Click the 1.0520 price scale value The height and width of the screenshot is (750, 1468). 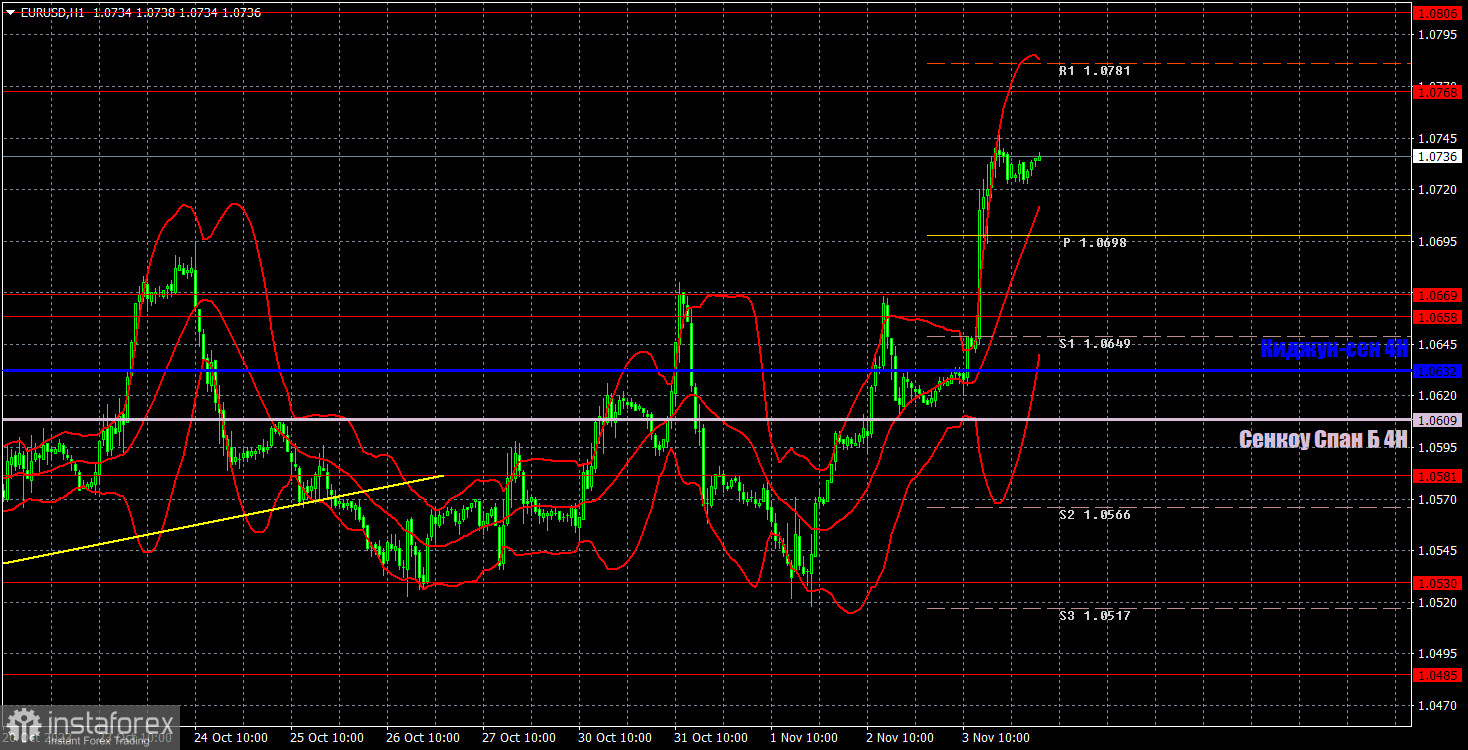click(x=1438, y=602)
